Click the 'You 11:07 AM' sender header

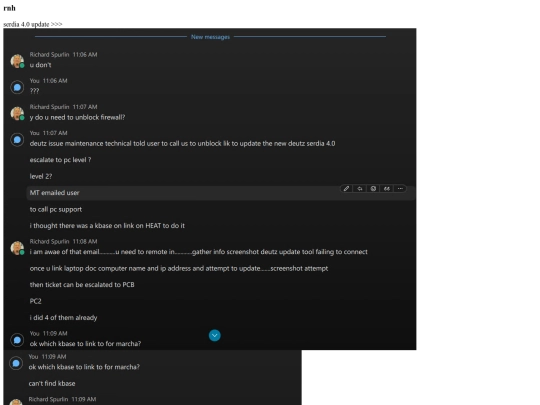48,133
